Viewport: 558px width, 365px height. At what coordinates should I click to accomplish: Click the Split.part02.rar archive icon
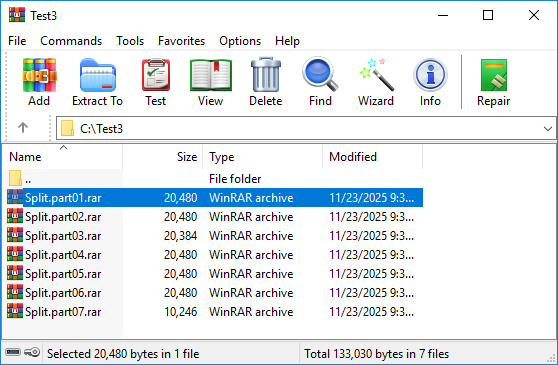[x=15, y=216]
